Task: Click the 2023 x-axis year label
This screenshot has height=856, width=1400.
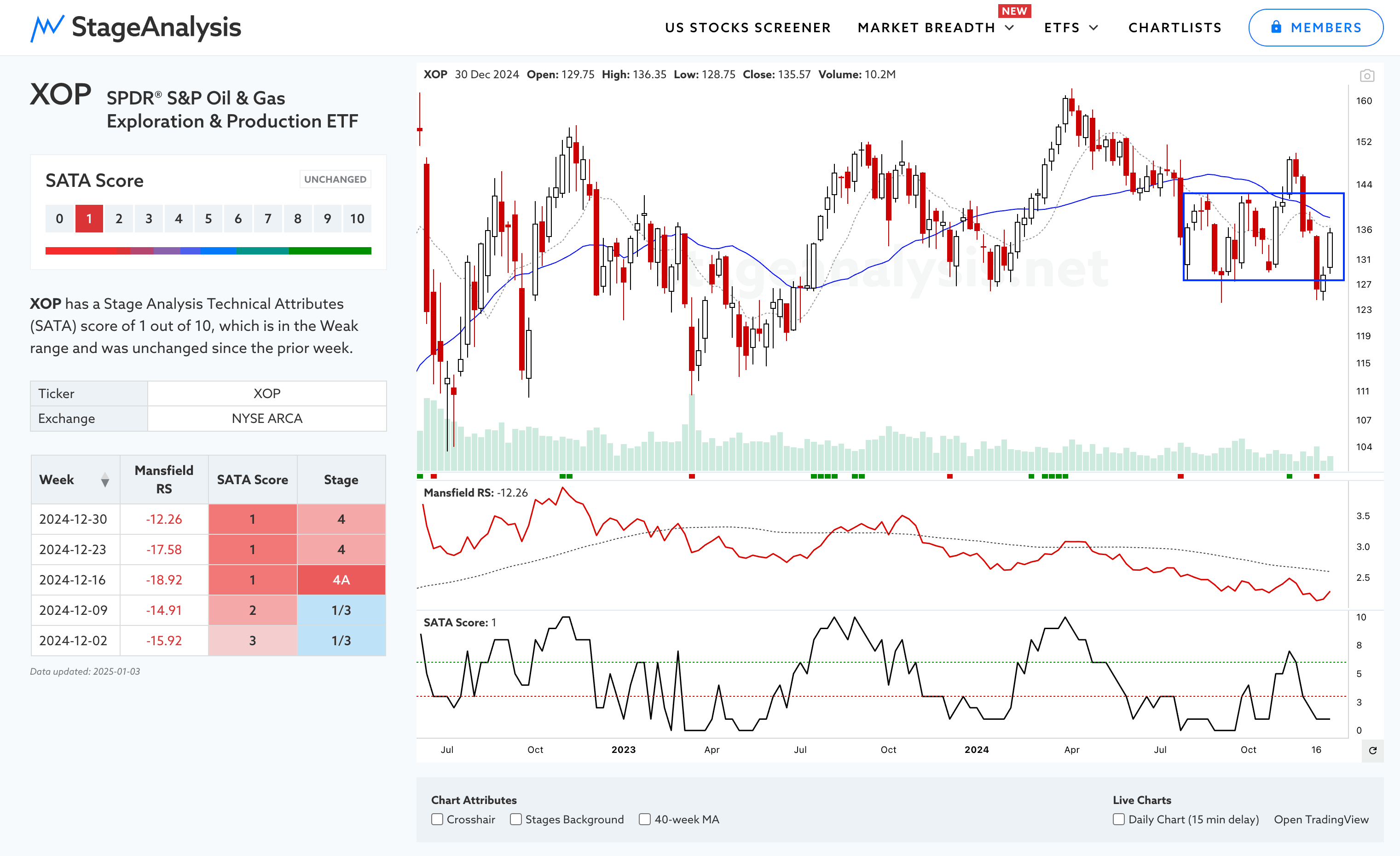Action: click(x=623, y=750)
